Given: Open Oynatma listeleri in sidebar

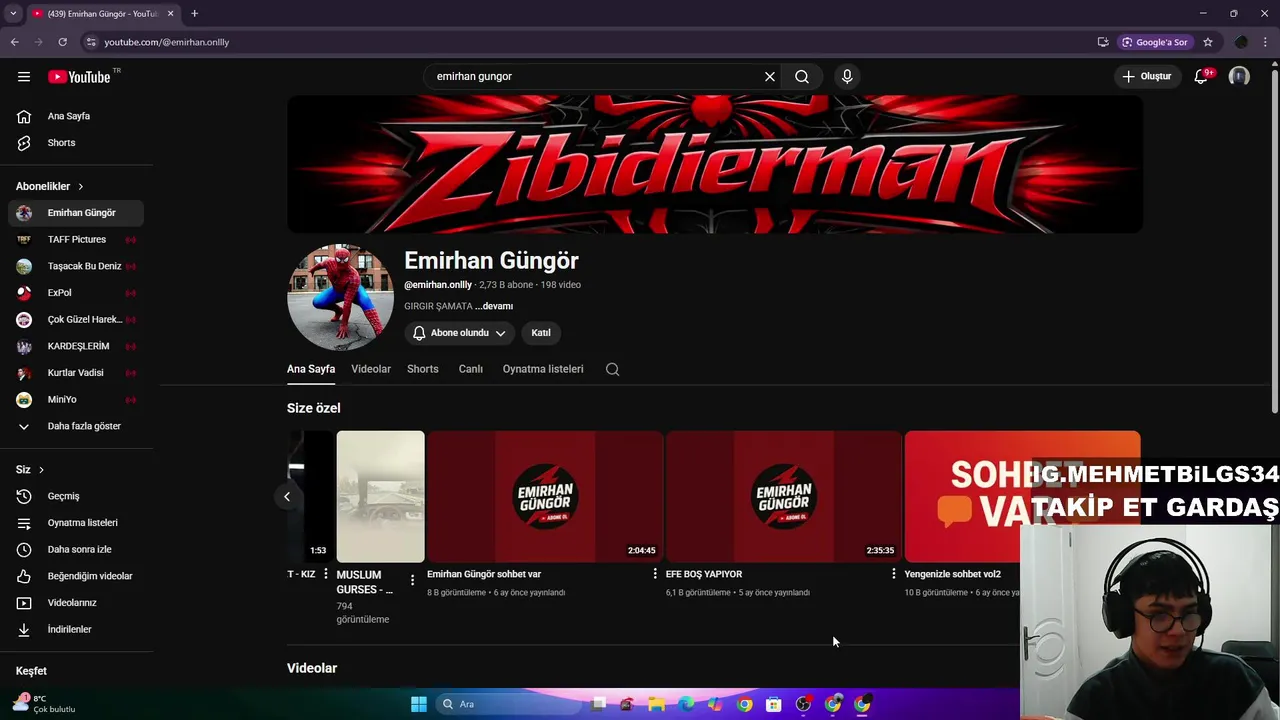Looking at the screenshot, I should pyautogui.click(x=76, y=523).
